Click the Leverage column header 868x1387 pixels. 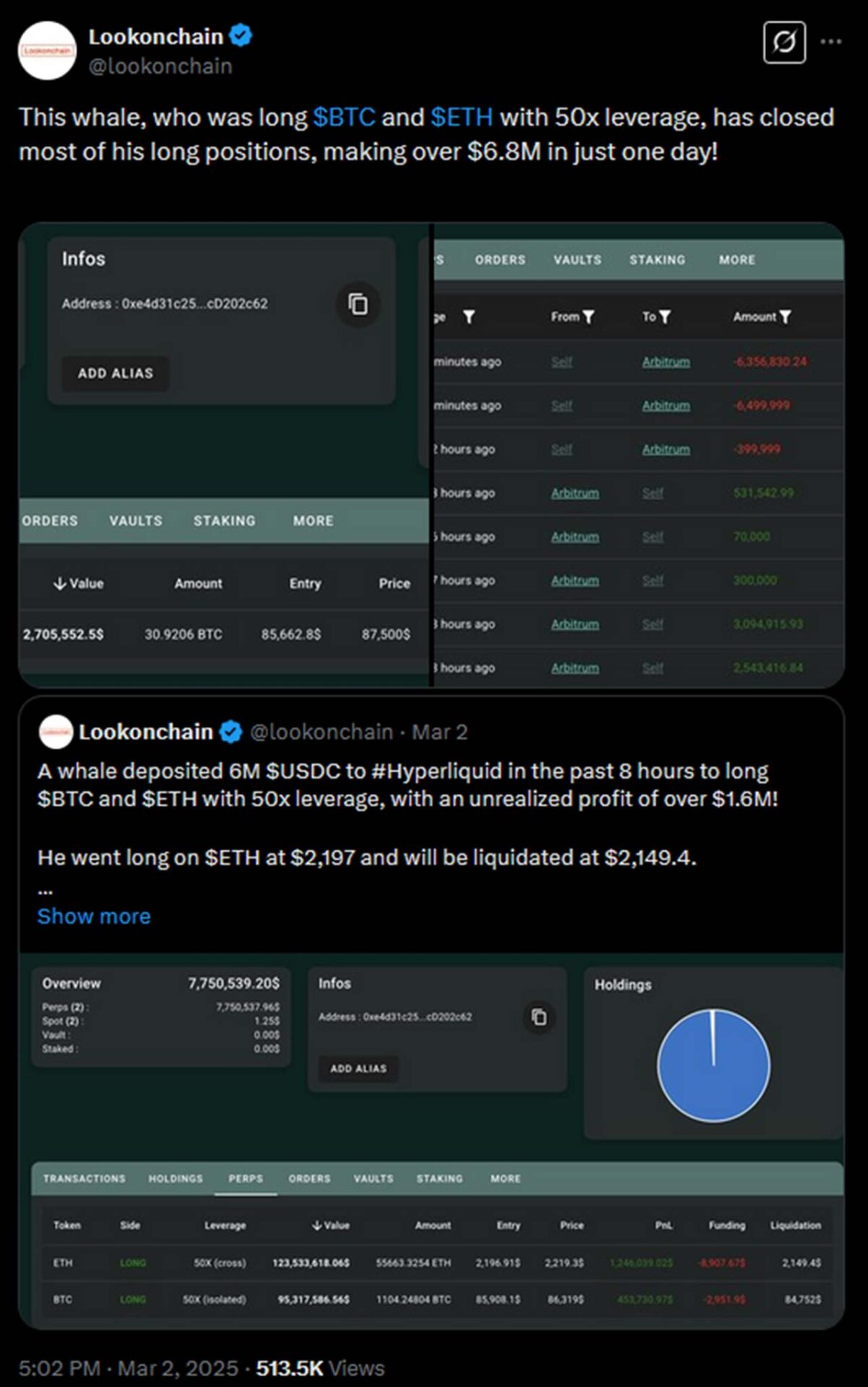coord(225,1225)
